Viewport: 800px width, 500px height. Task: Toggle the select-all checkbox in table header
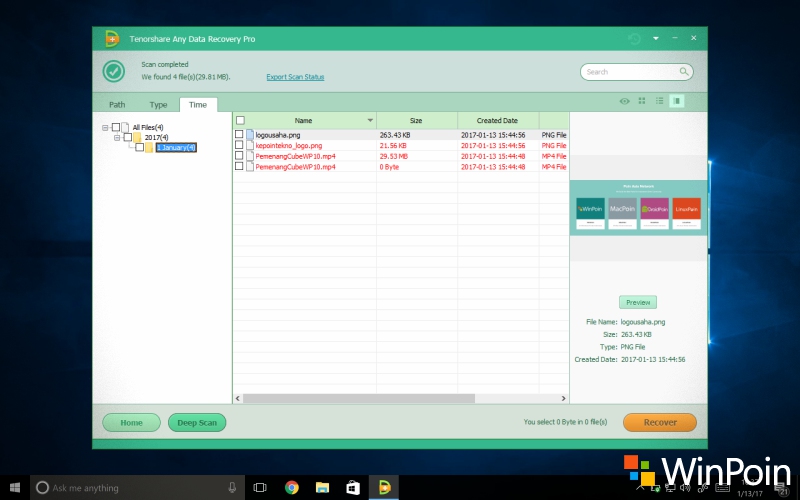(240, 120)
